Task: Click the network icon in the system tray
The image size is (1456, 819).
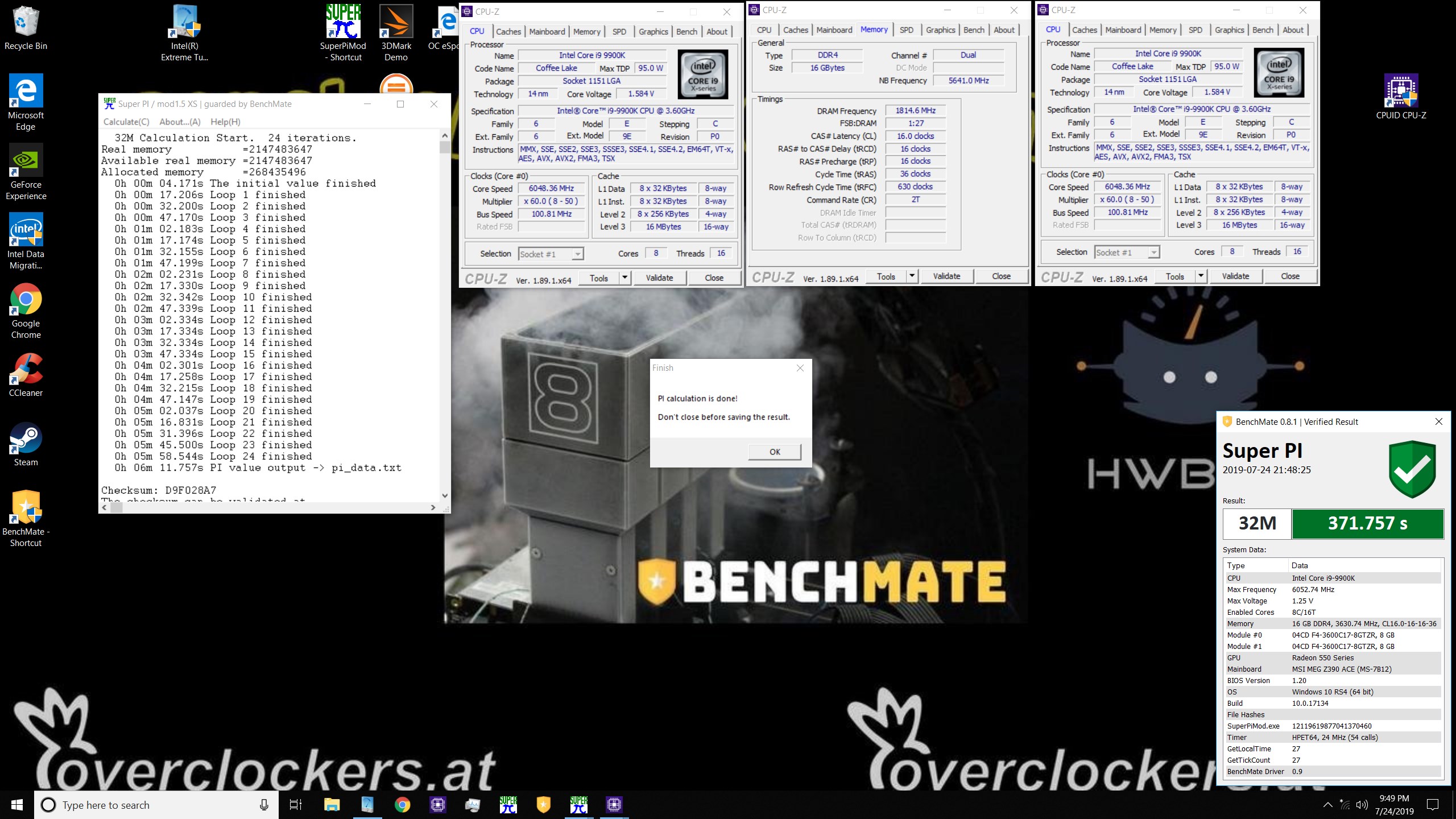Action: (1345, 805)
